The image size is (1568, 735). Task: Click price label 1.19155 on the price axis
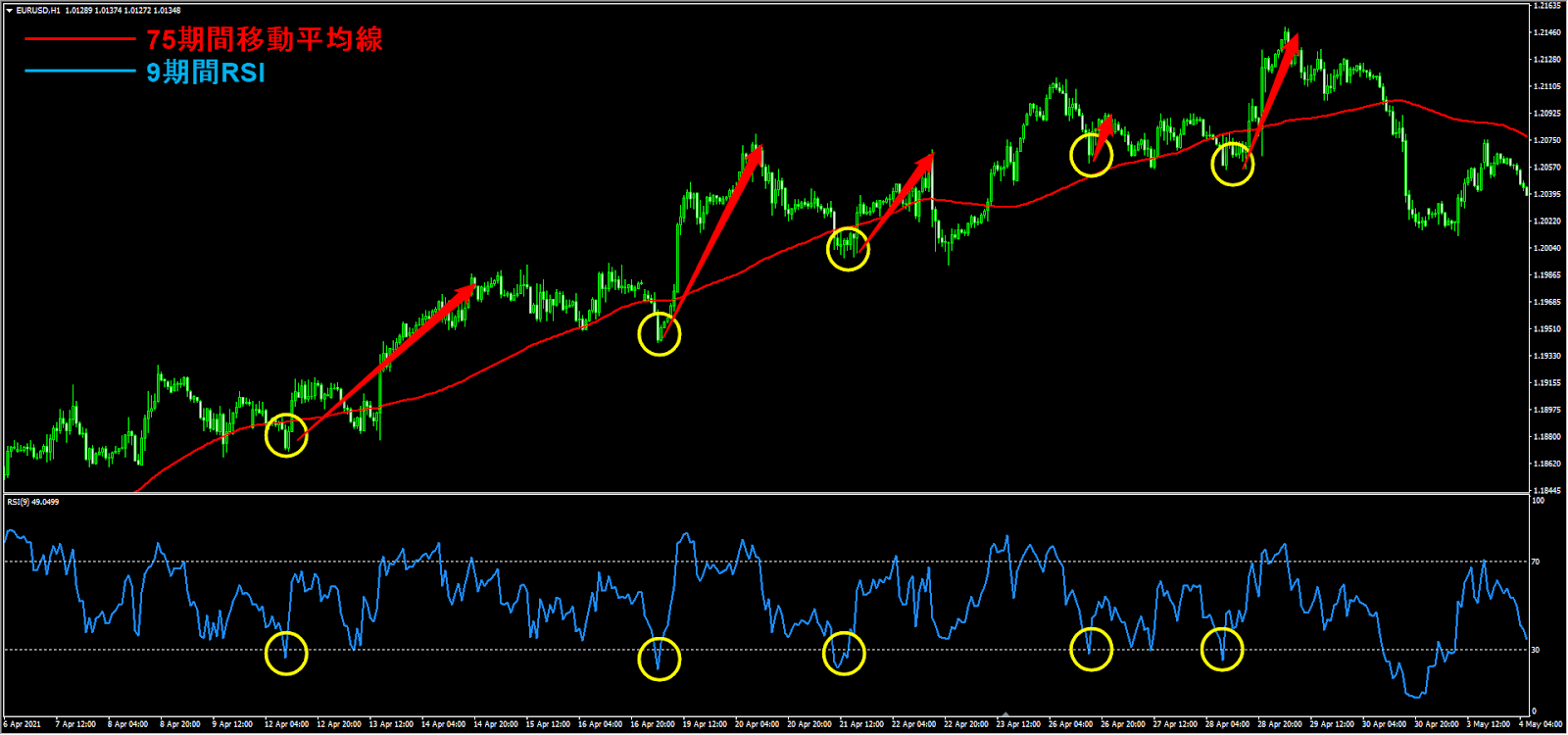pyautogui.click(x=1546, y=382)
